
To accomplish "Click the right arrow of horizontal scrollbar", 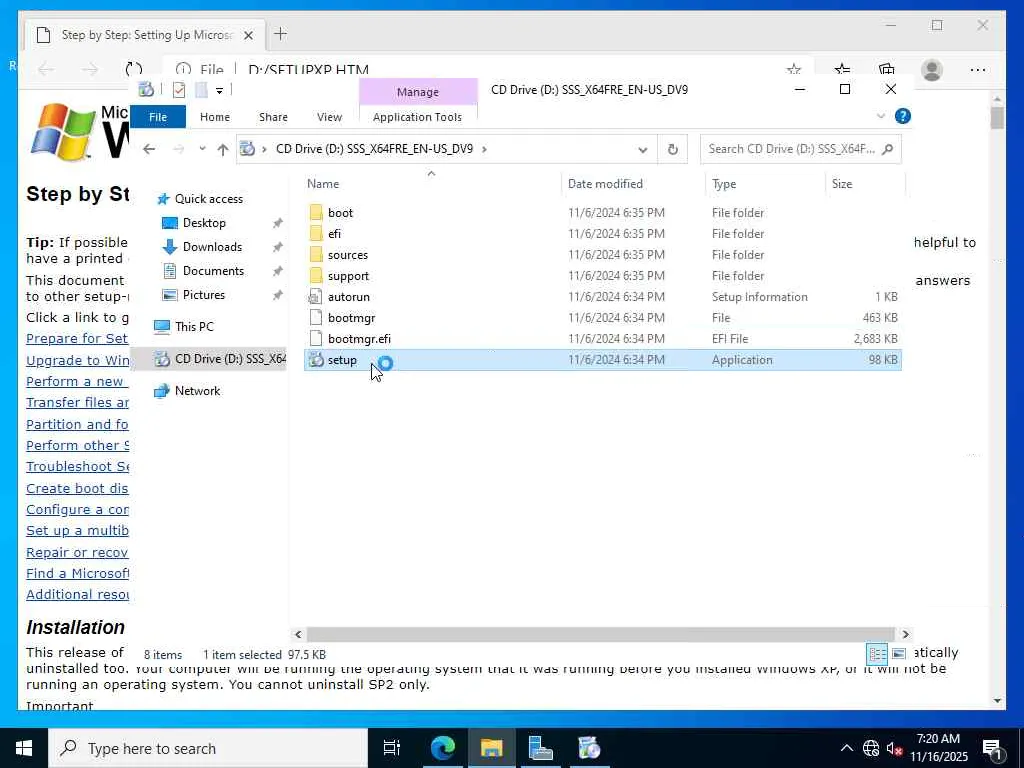I will point(905,634).
